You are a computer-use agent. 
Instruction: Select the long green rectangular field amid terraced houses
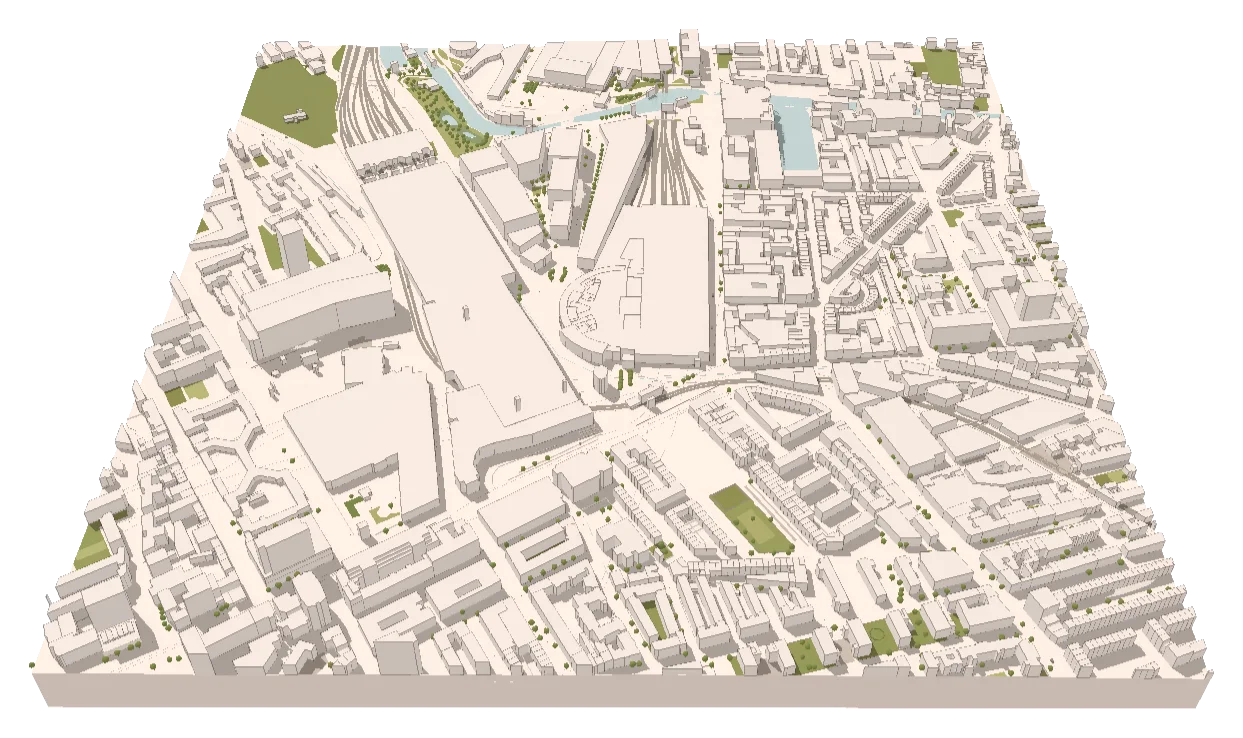(751, 518)
